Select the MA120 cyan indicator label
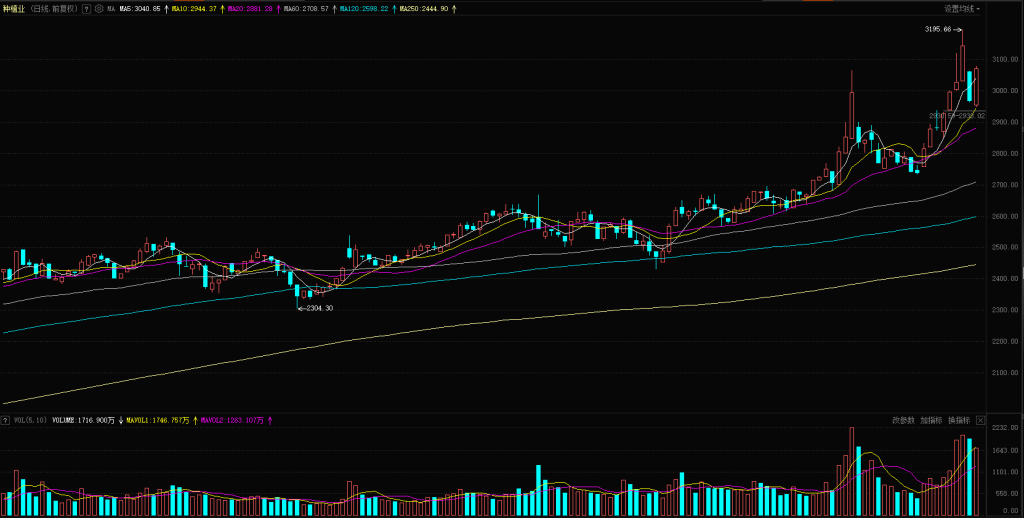Screen dimensions: 1024x518 coord(365,8)
